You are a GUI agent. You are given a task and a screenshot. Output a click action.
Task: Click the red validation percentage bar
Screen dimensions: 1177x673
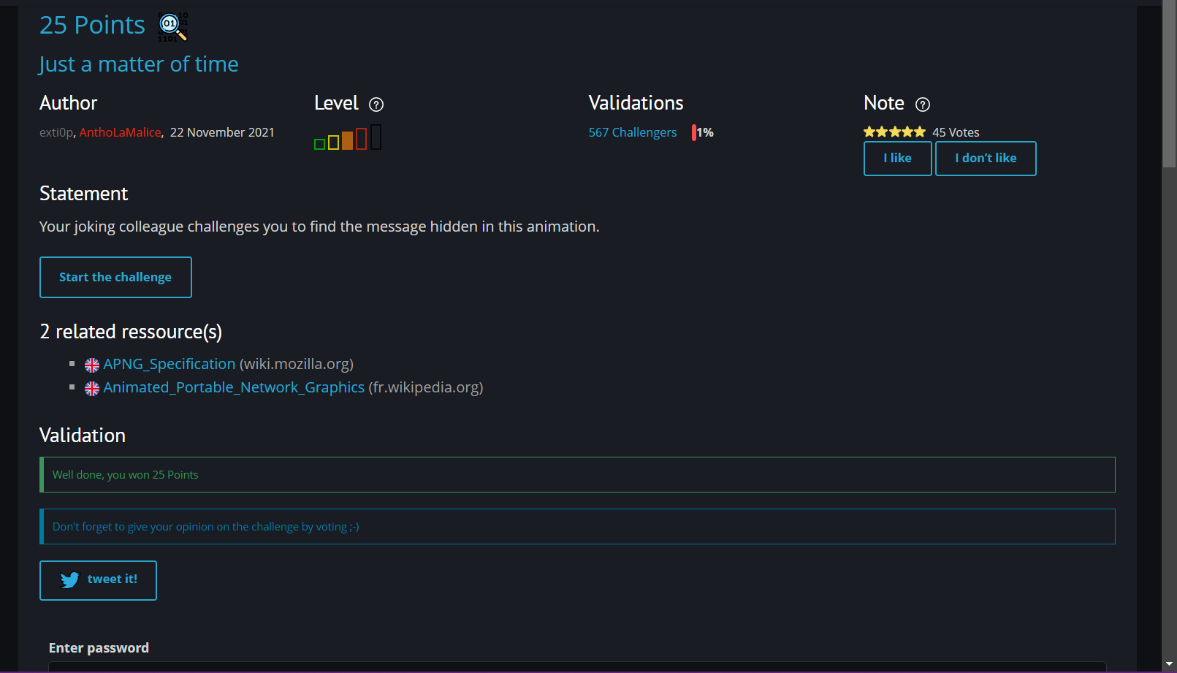[694, 133]
